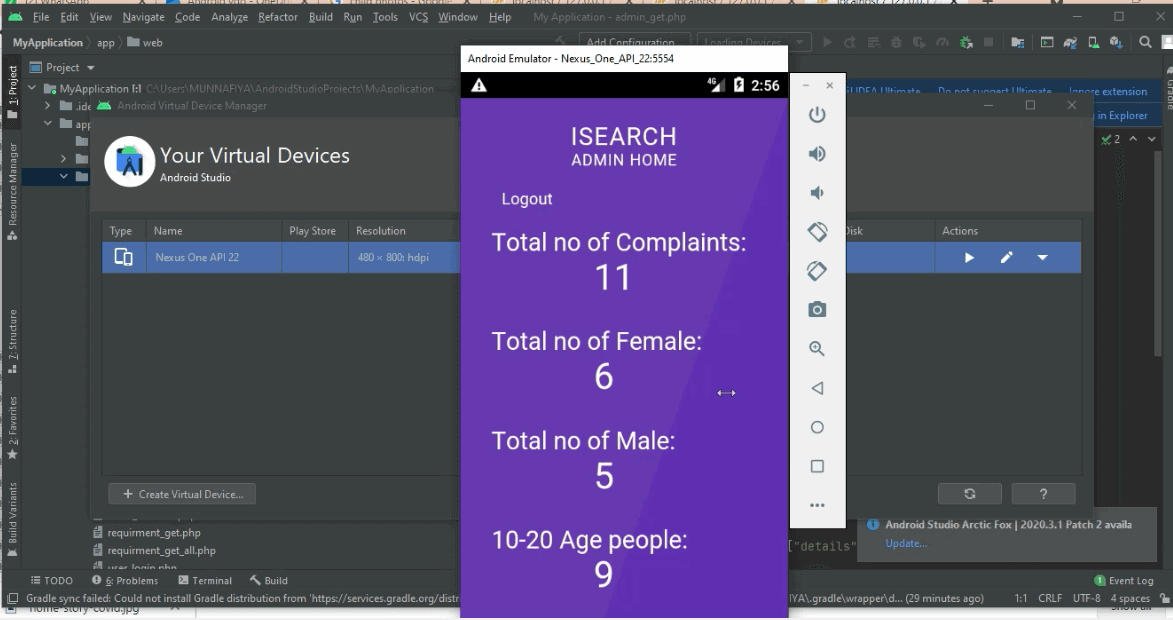Screen dimensions: 1173x620
Task: Refresh the virtual devices list
Action: pos(969,493)
